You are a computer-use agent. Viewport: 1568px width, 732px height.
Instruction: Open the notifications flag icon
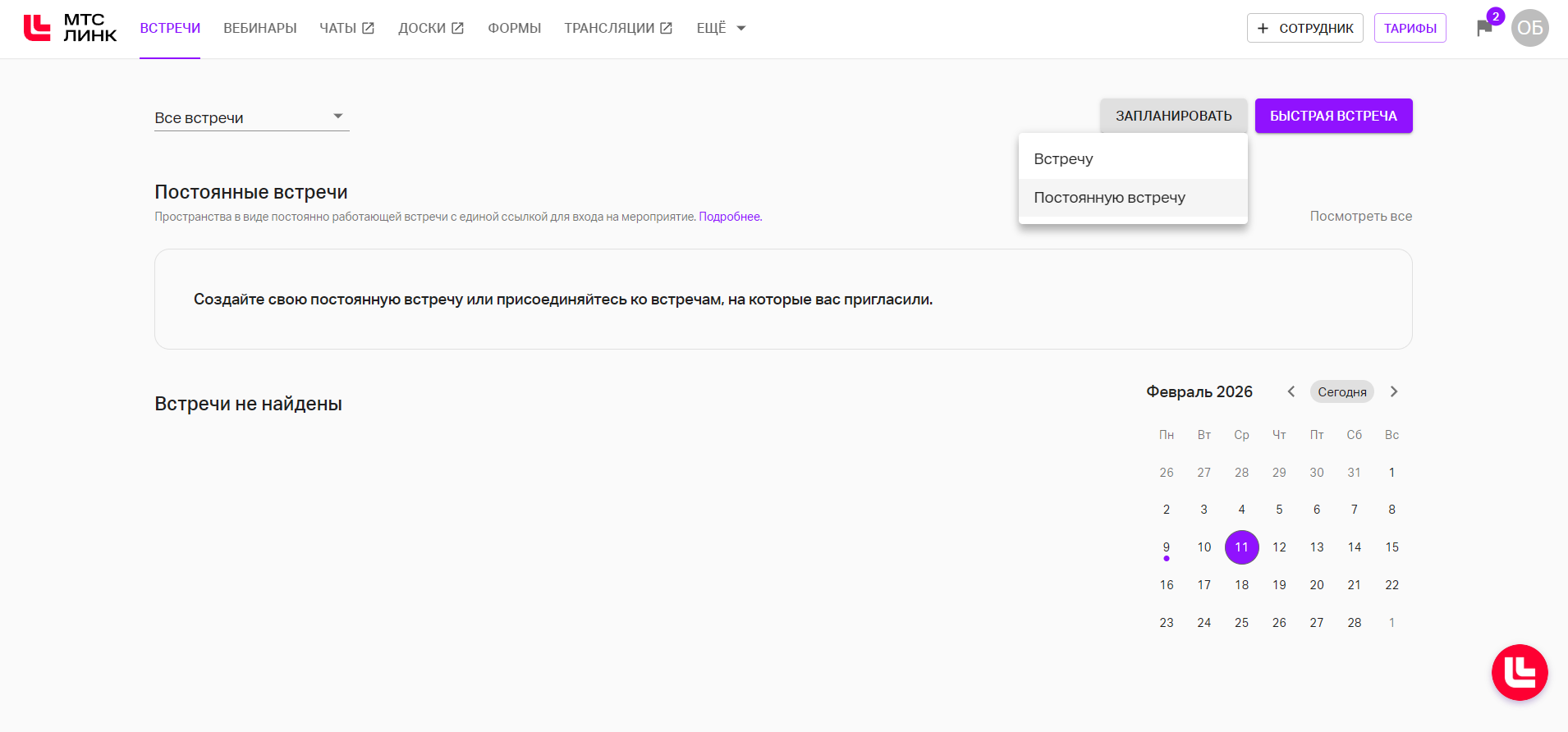point(1484,29)
